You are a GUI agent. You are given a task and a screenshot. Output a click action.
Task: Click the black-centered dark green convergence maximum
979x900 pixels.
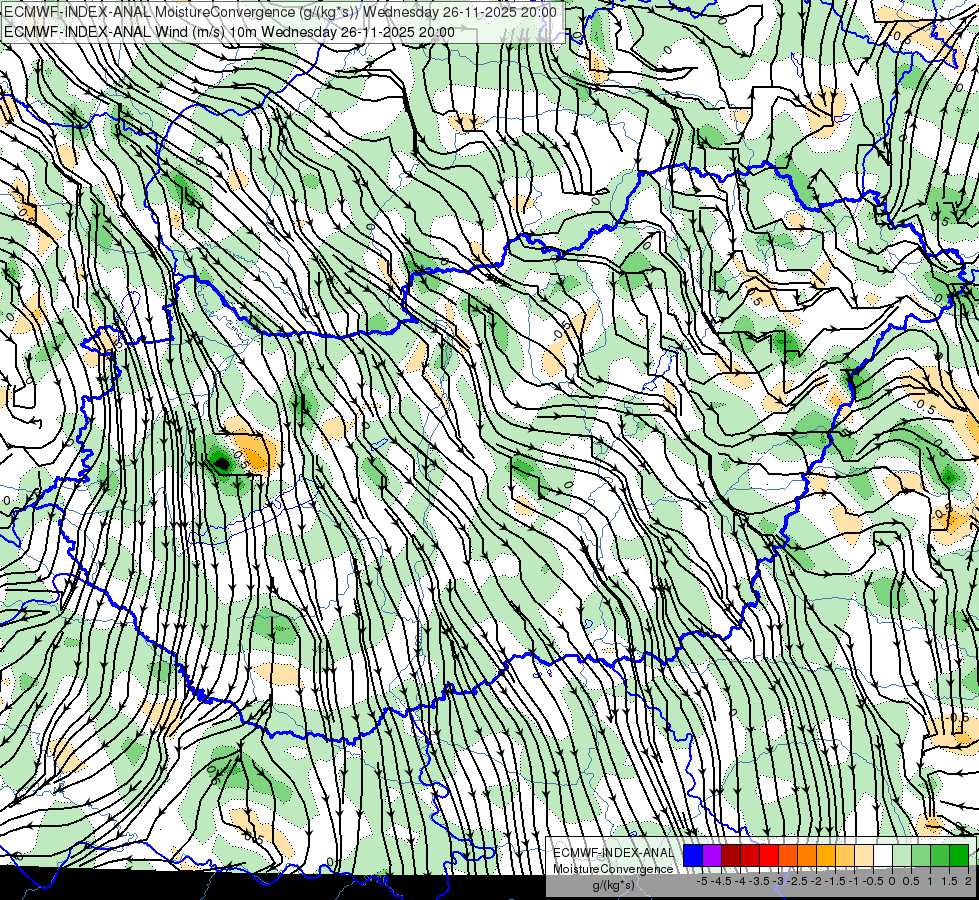click(x=222, y=463)
